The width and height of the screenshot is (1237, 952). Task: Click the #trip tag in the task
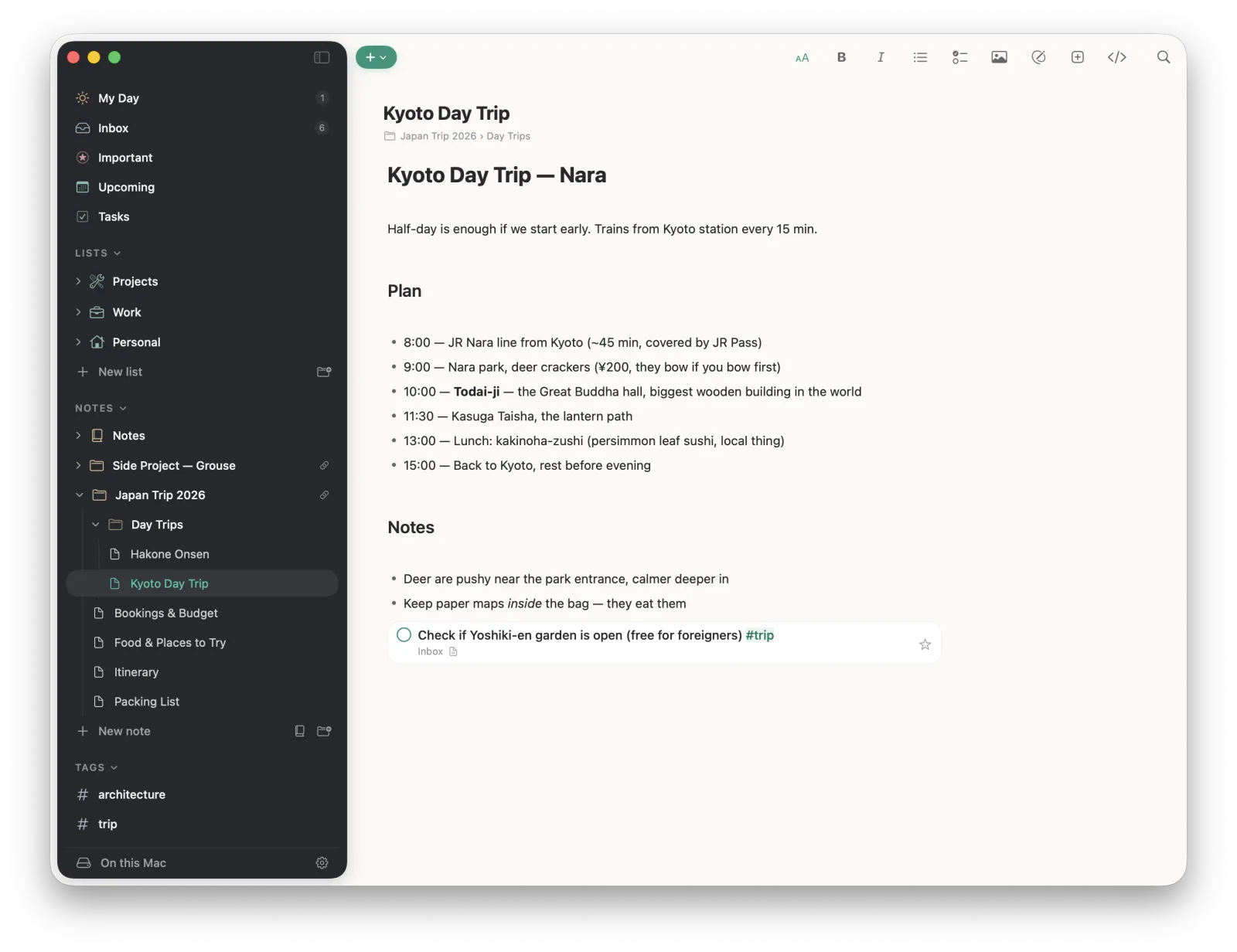click(759, 635)
